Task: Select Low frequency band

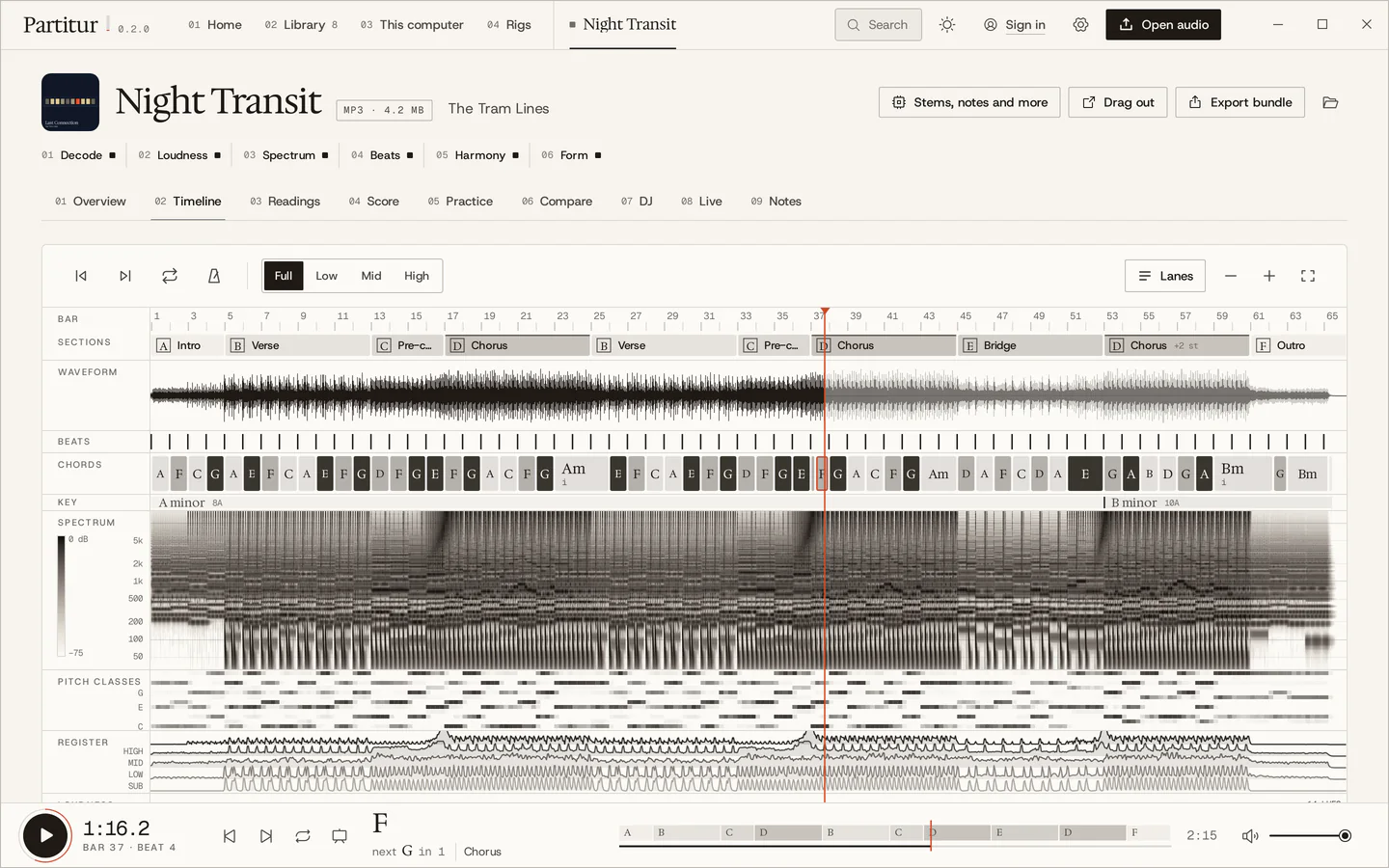Action: 327,276
